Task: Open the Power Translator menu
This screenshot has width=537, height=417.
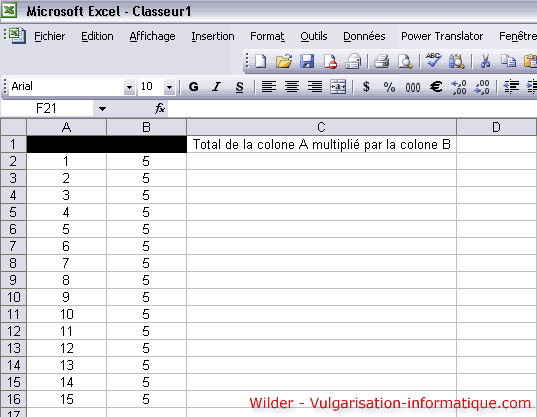Action: (x=442, y=36)
